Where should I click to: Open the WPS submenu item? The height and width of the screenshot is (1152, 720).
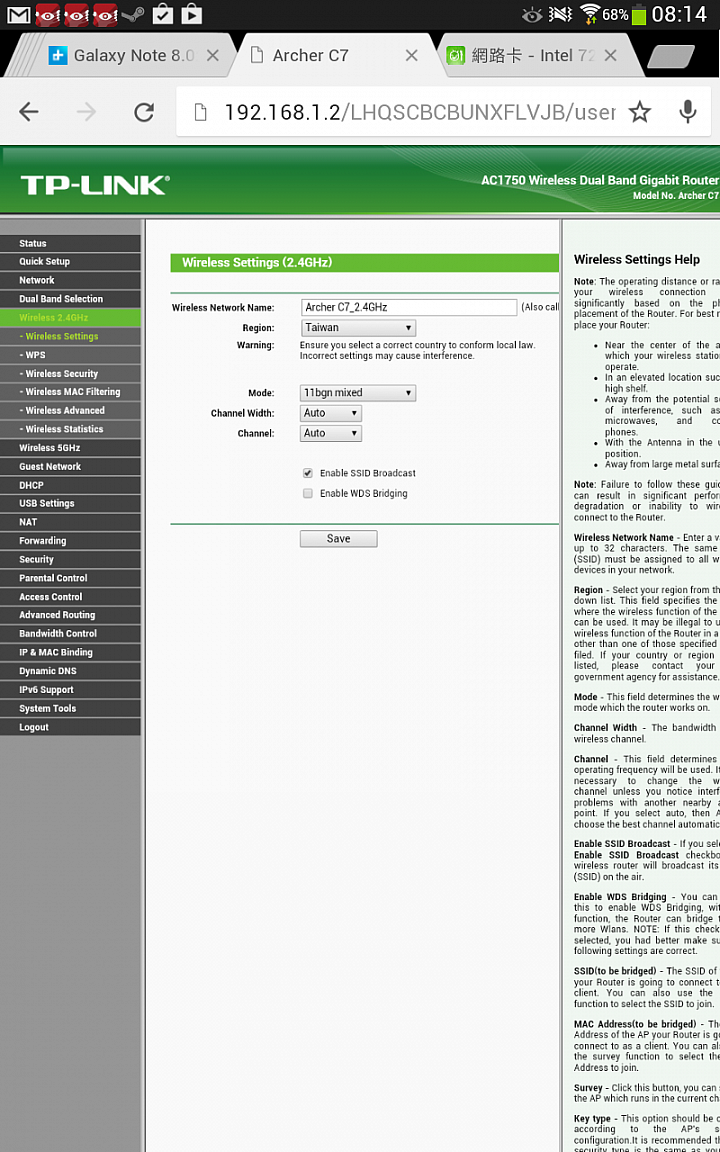point(70,355)
